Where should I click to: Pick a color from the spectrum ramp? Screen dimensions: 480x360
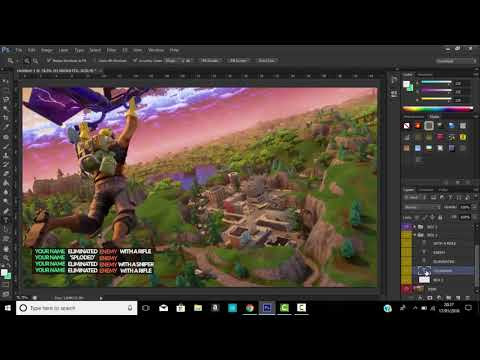click(437, 108)
